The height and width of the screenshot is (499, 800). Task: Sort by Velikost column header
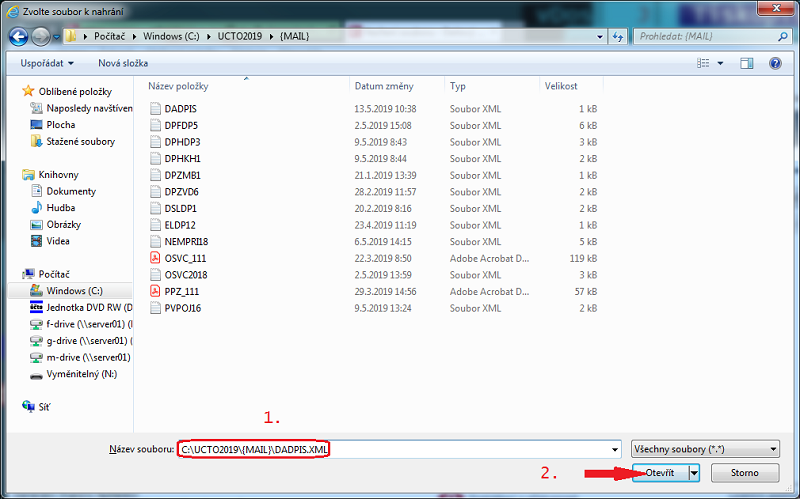(x=561, y=86)
